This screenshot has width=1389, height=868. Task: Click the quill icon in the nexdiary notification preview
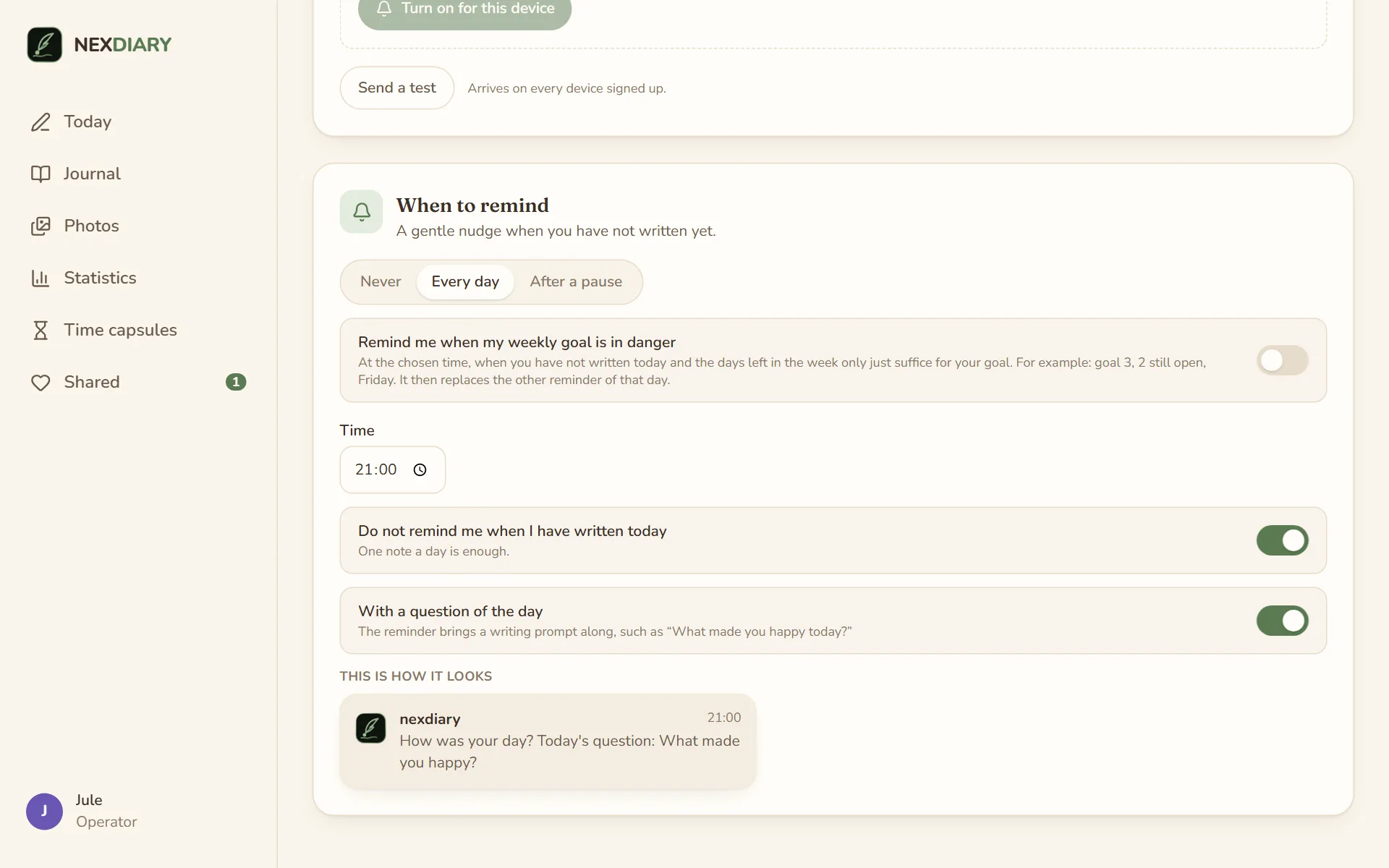[370, 728]
